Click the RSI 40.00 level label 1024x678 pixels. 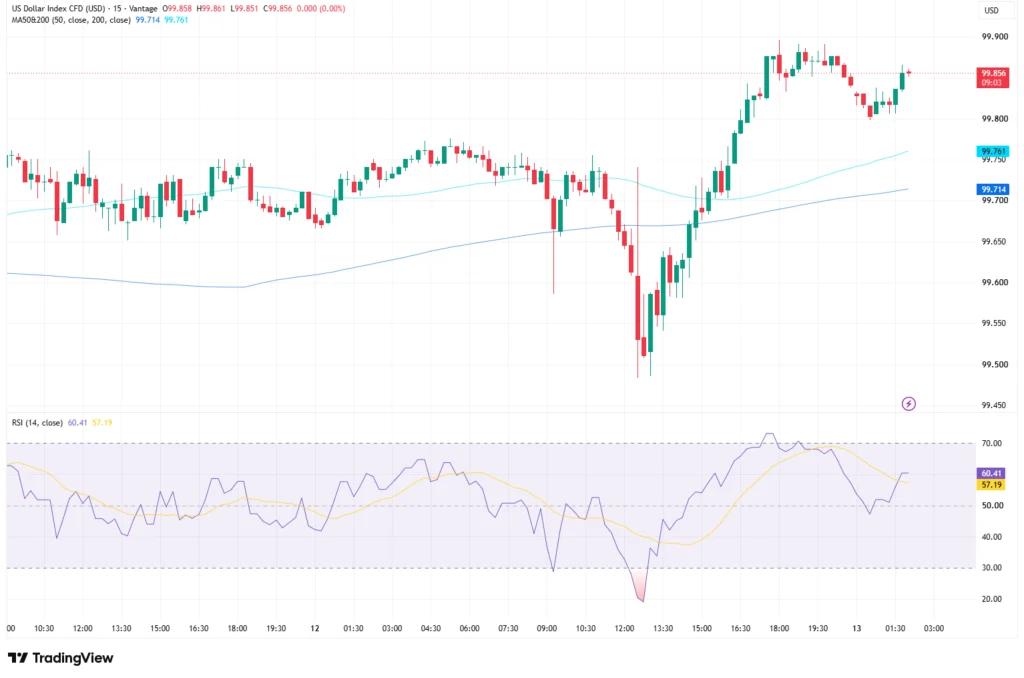[991, 537]
